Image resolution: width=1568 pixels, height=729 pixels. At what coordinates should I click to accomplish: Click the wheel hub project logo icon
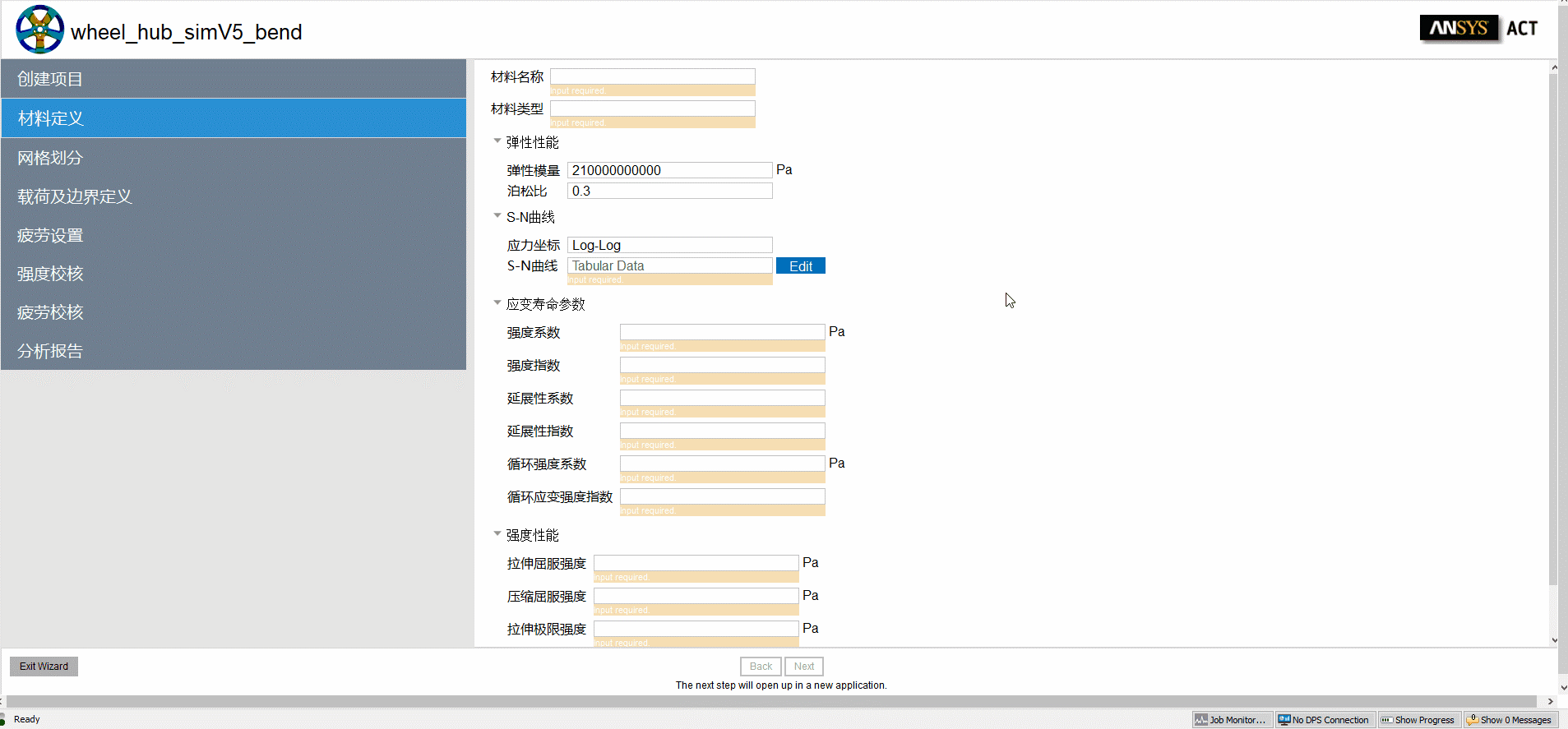click(x=39, y=30)
